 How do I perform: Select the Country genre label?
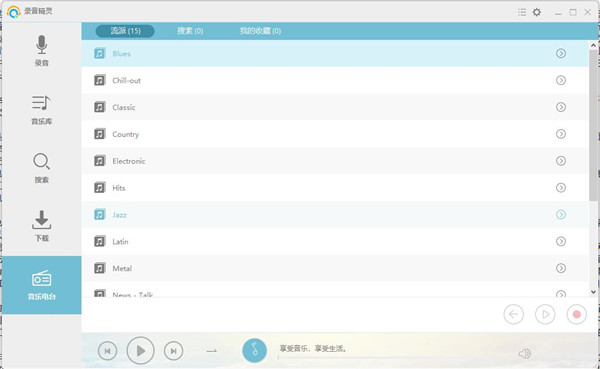[x=126, y=134]
